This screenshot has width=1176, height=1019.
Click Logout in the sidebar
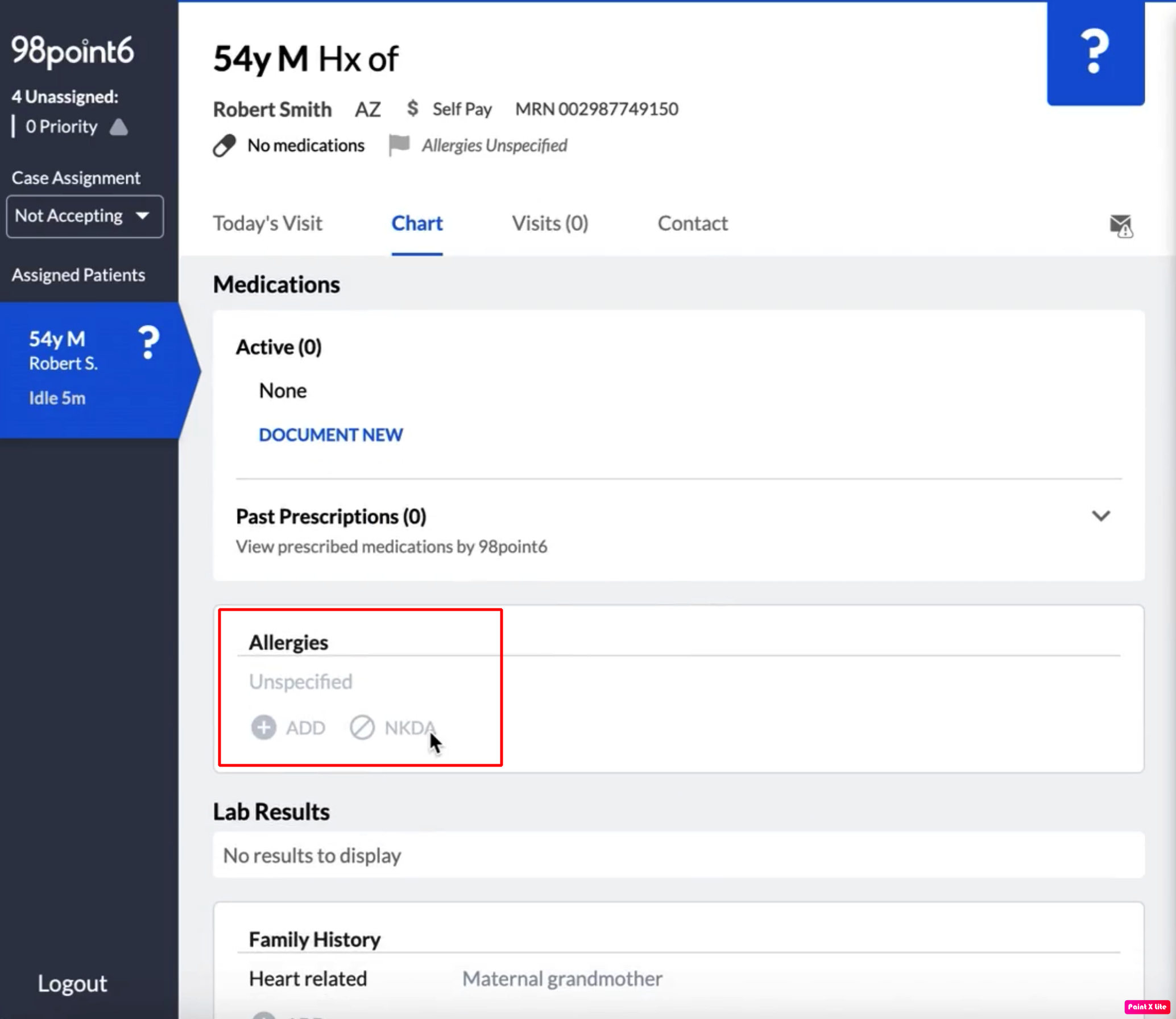(72, 983)
